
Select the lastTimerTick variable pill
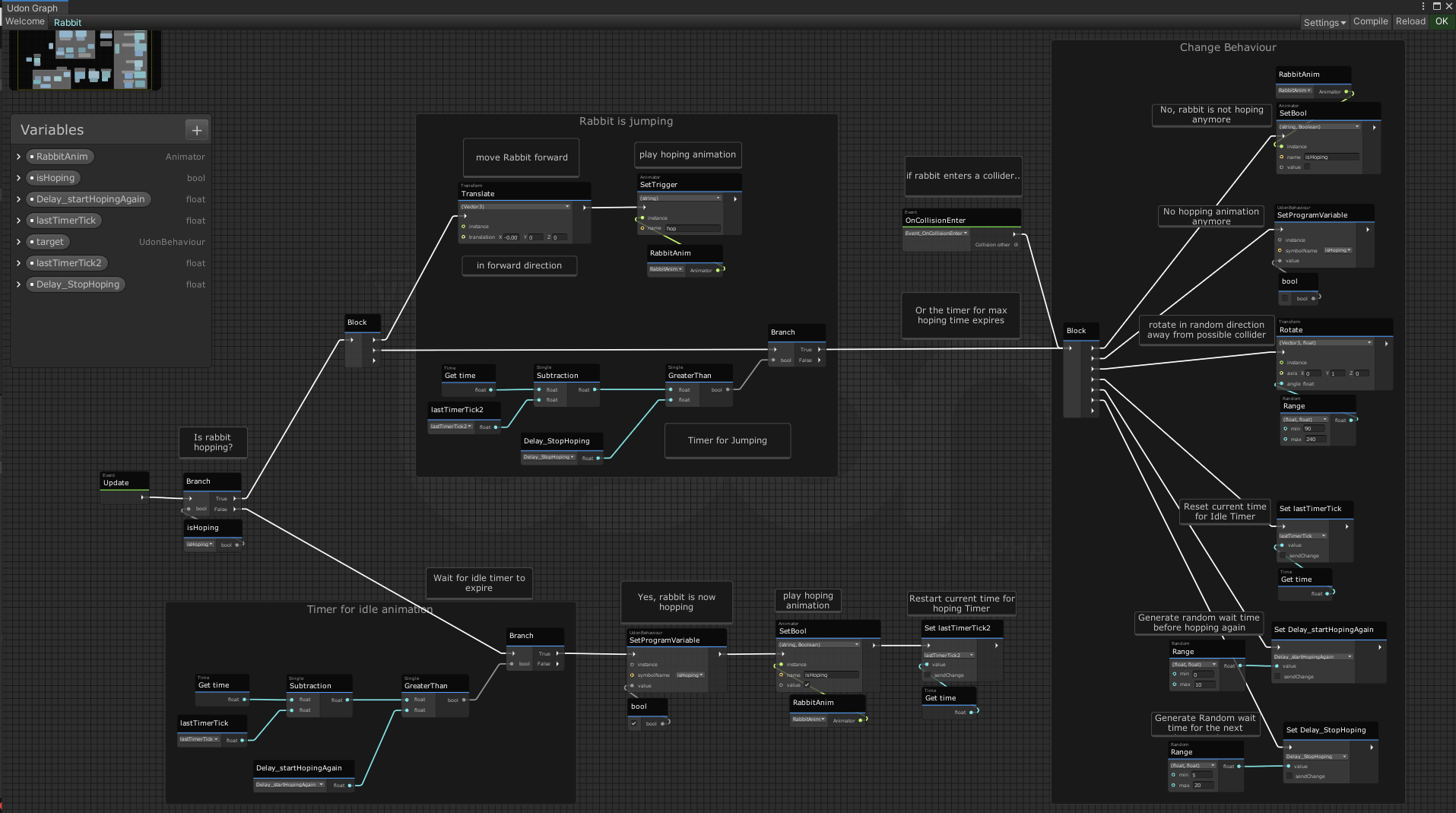pyautogui.click(x=65, y=221)
